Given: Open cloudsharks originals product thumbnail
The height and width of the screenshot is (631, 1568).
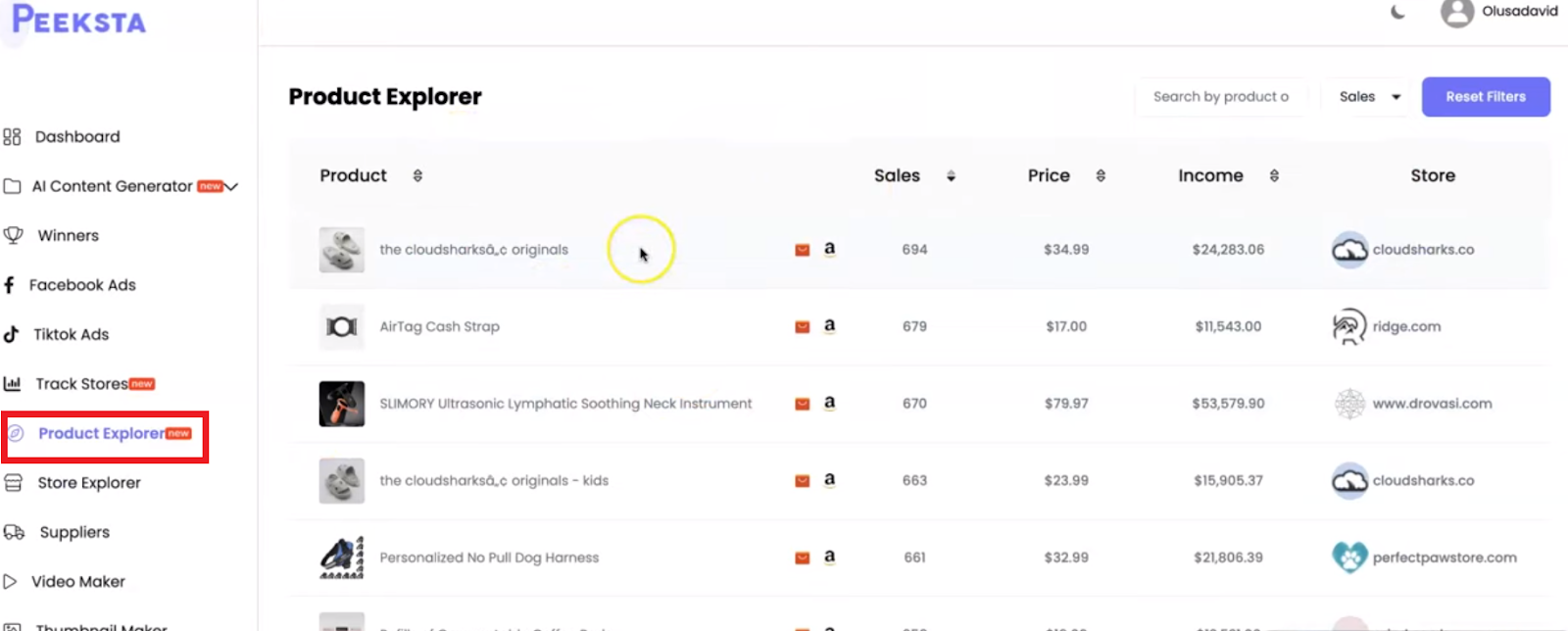Looking at the screenshot, I should click(342, 250).
